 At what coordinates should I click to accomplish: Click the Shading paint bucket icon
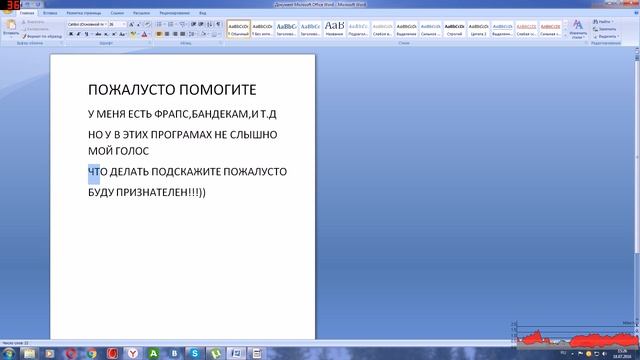pyautogui.click(x=203, y=34)
